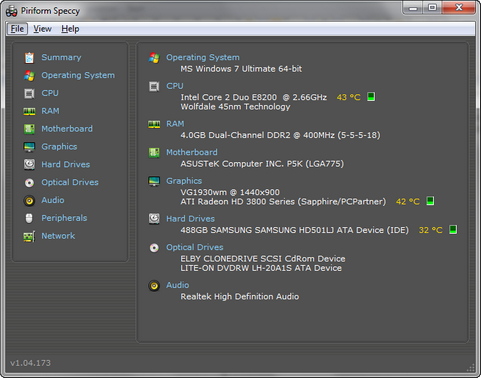Click the version number v1.04.173

[30, 363]
